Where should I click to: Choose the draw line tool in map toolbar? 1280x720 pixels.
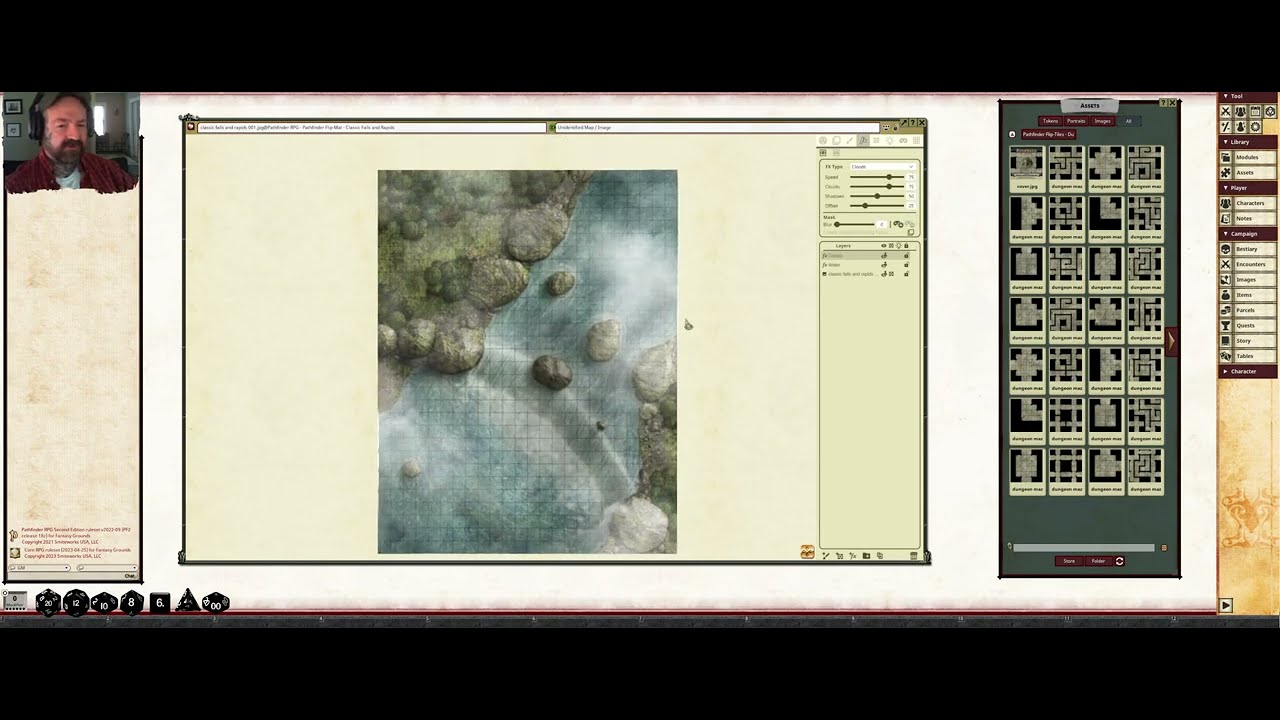point(850,140)
